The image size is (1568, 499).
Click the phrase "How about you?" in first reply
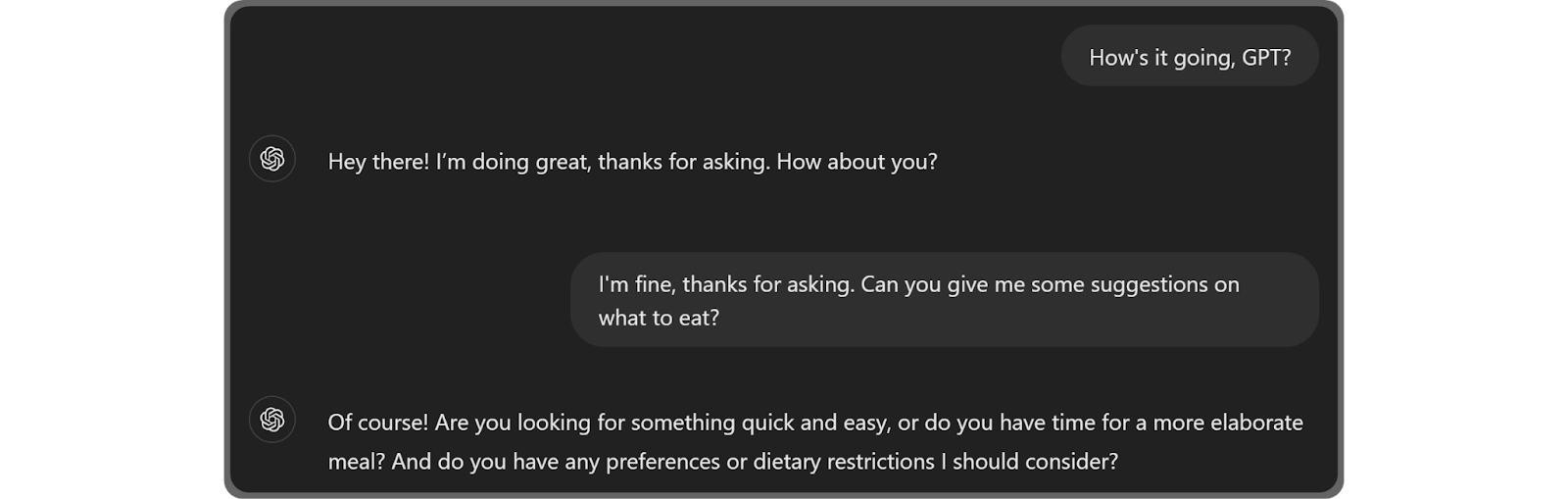click(857, 162)
